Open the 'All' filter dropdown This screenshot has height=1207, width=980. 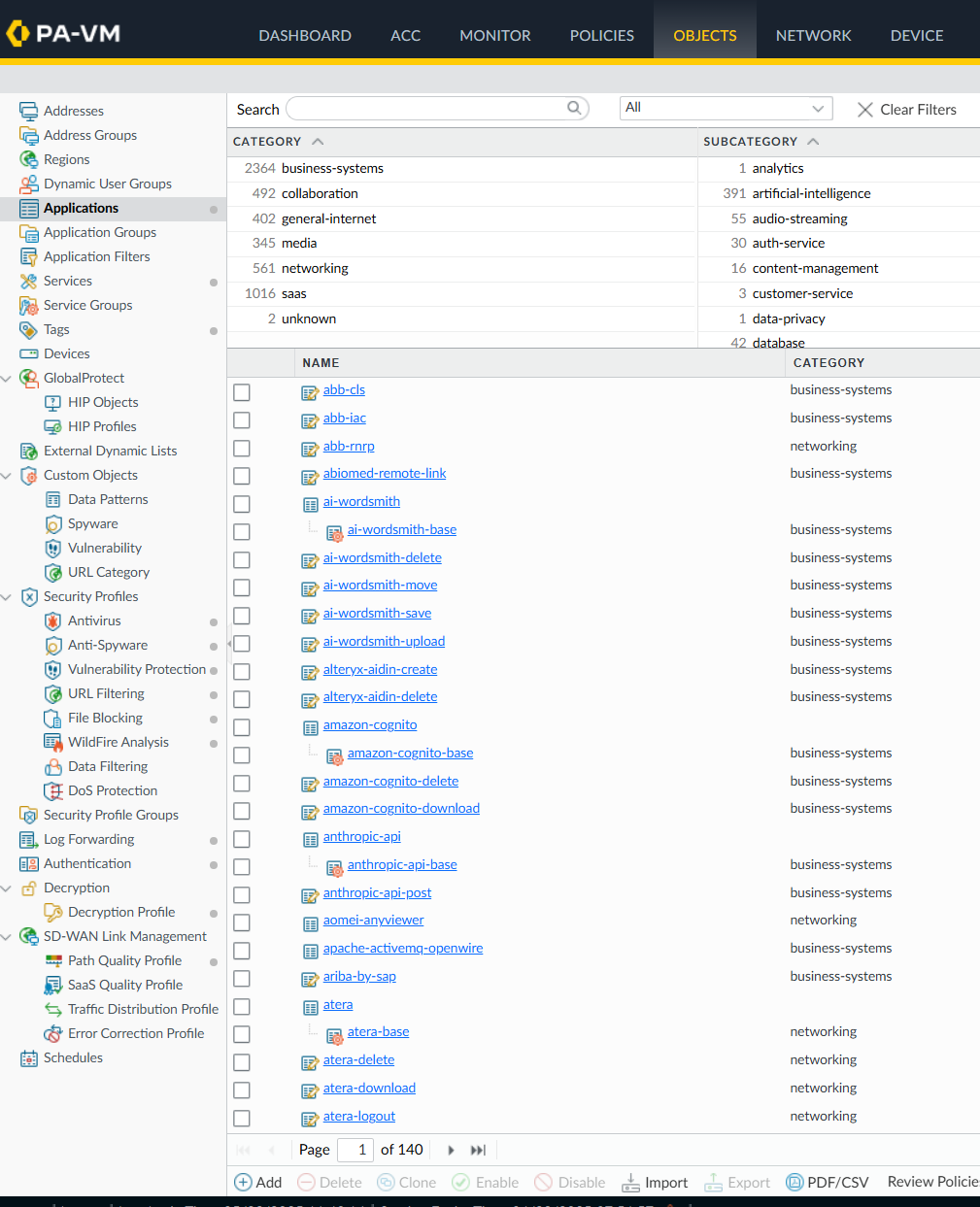pyautogui.click(x=726, y=109)
